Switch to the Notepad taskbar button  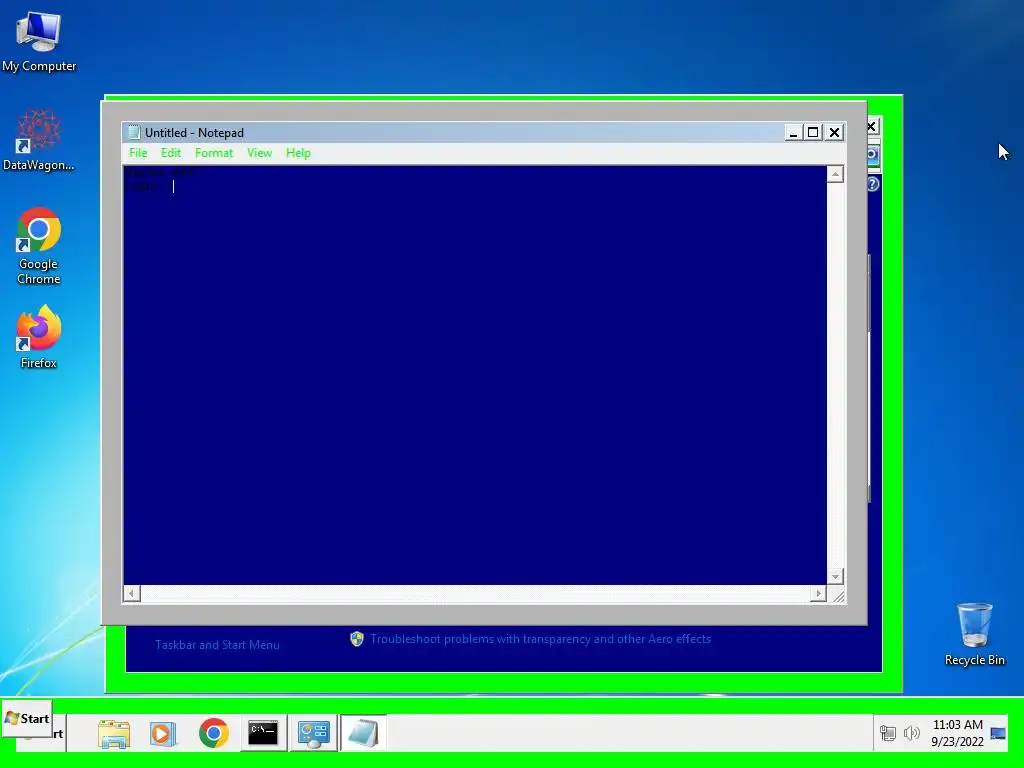[x=363, y=733]
